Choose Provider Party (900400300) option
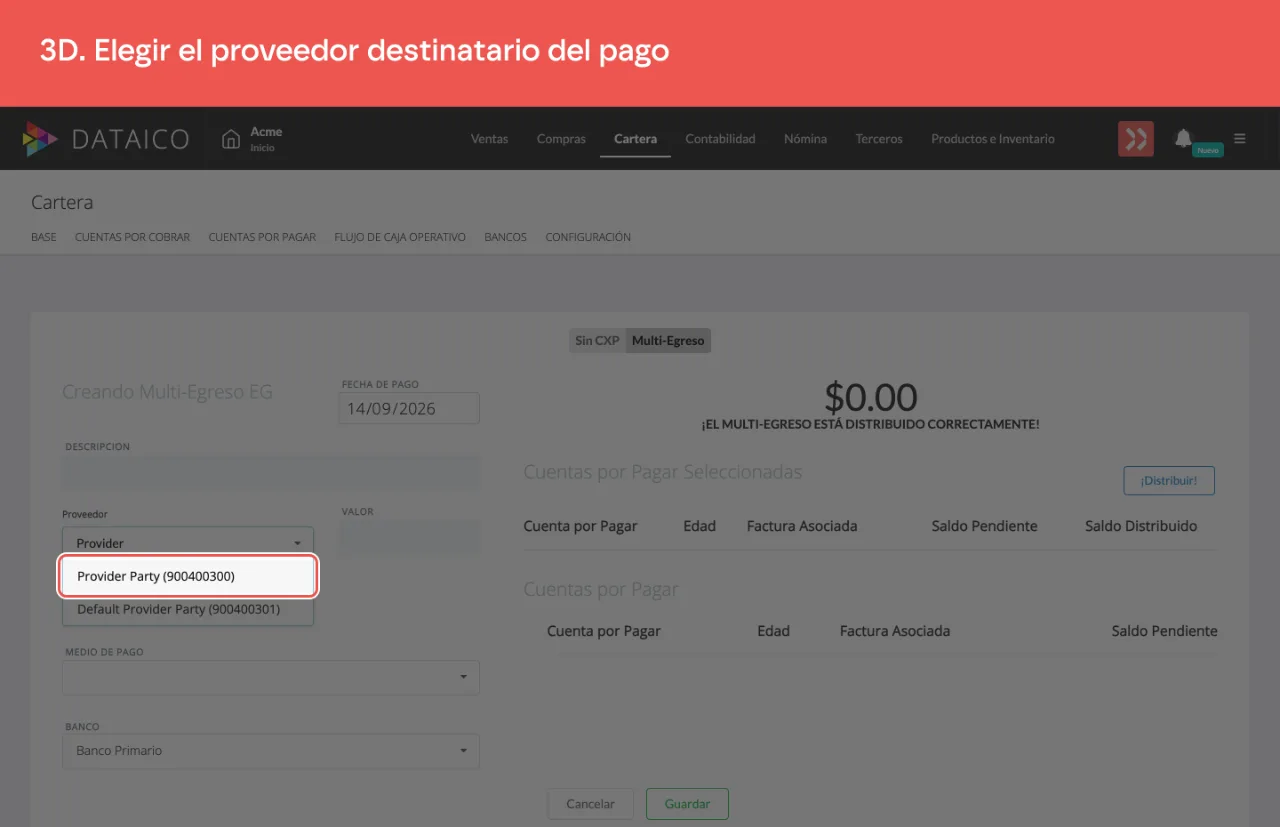This screenshot has height=827, width=1280. click(188, 576)
